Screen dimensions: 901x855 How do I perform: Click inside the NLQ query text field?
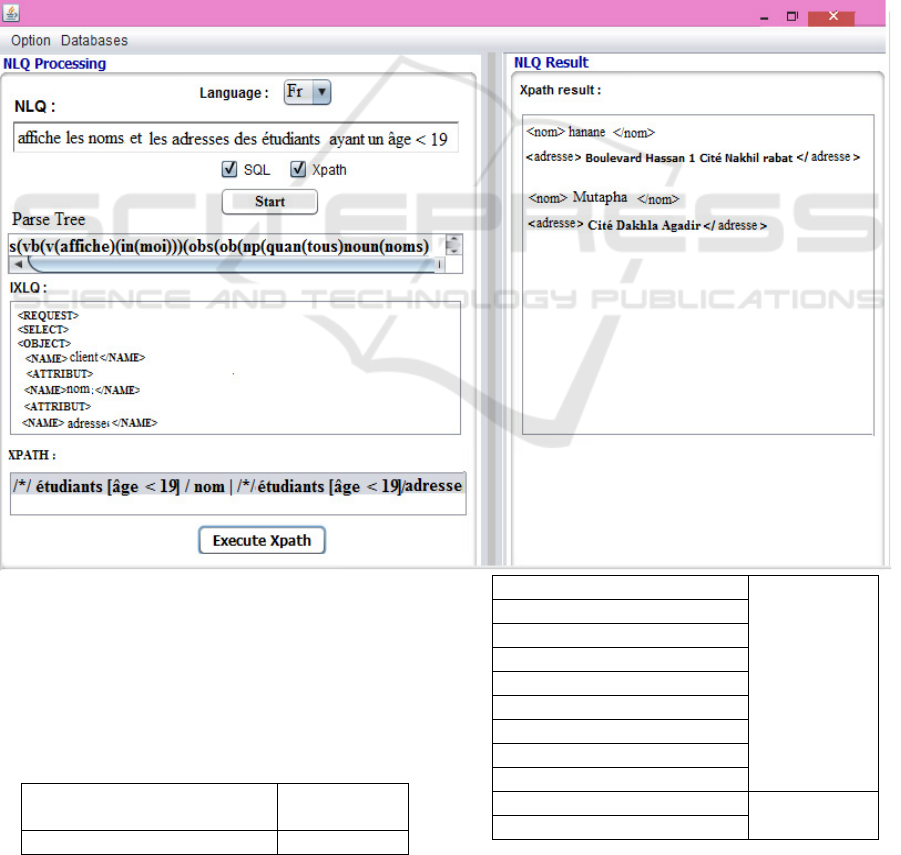click(235, 139)
